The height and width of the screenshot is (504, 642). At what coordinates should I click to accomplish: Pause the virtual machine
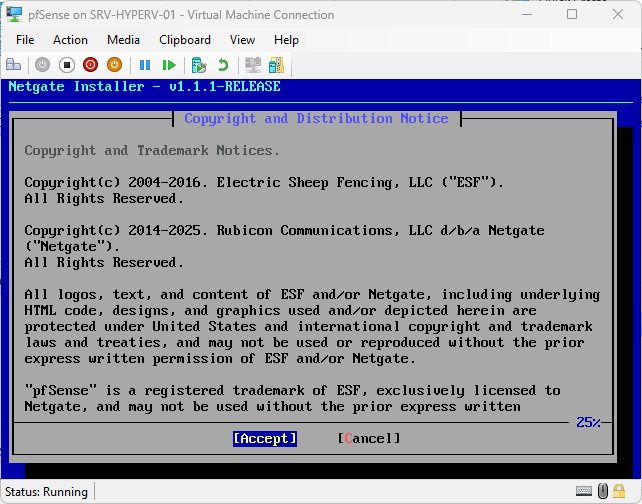(x=145, y=65)
